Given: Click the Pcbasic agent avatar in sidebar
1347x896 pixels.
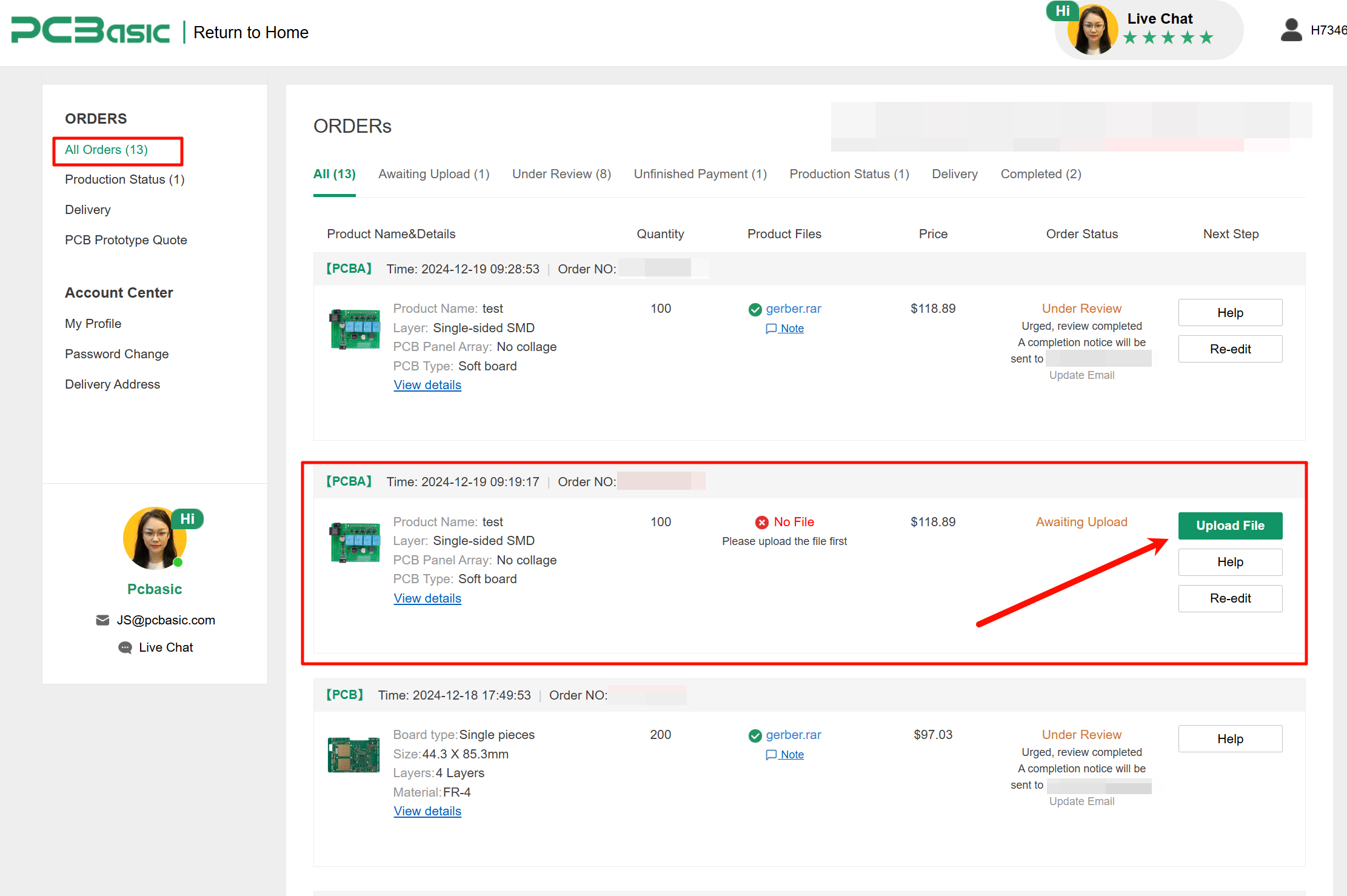Looking at the screenshot, I should coord(155,538).
